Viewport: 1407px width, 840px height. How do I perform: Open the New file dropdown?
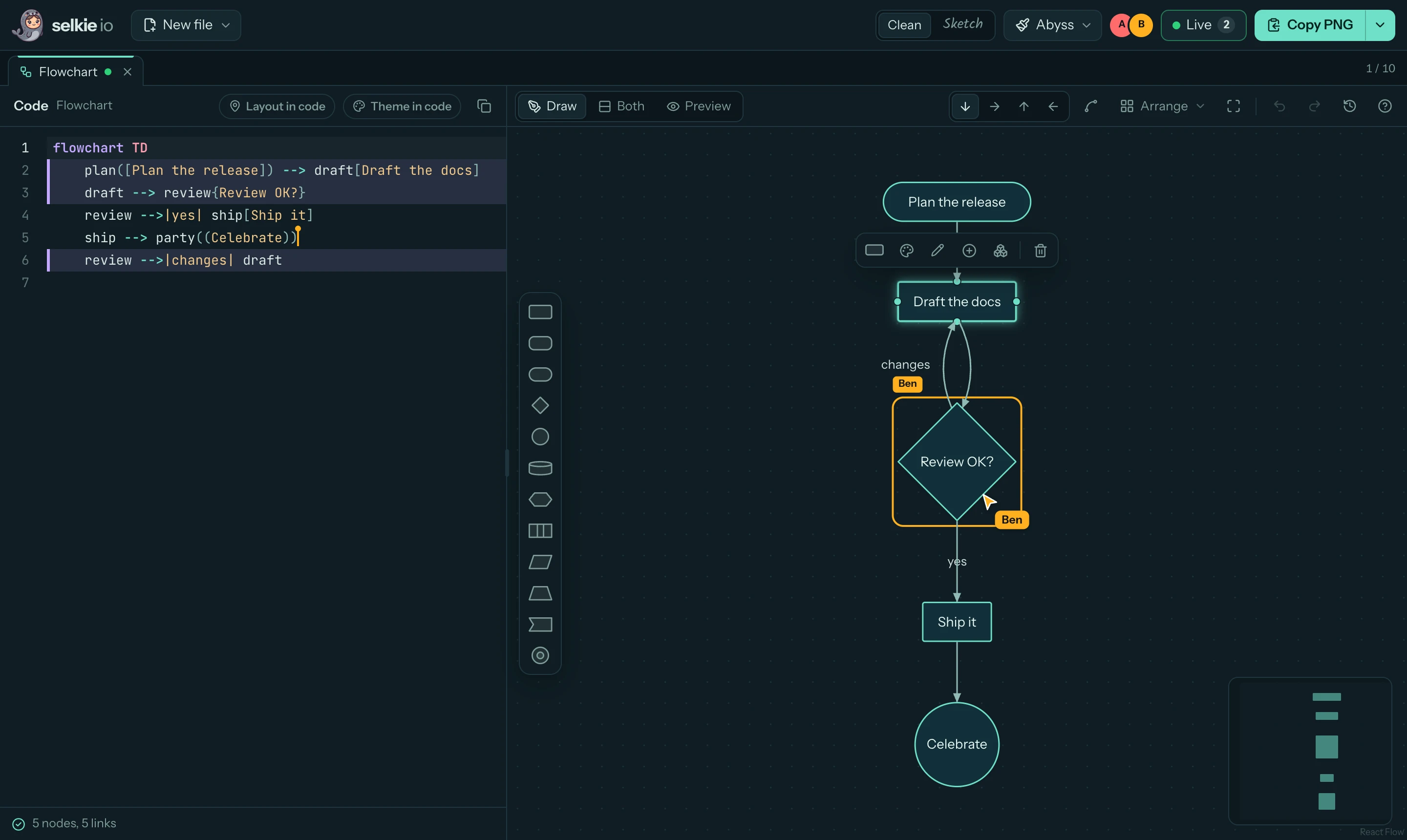coord(186,25)
